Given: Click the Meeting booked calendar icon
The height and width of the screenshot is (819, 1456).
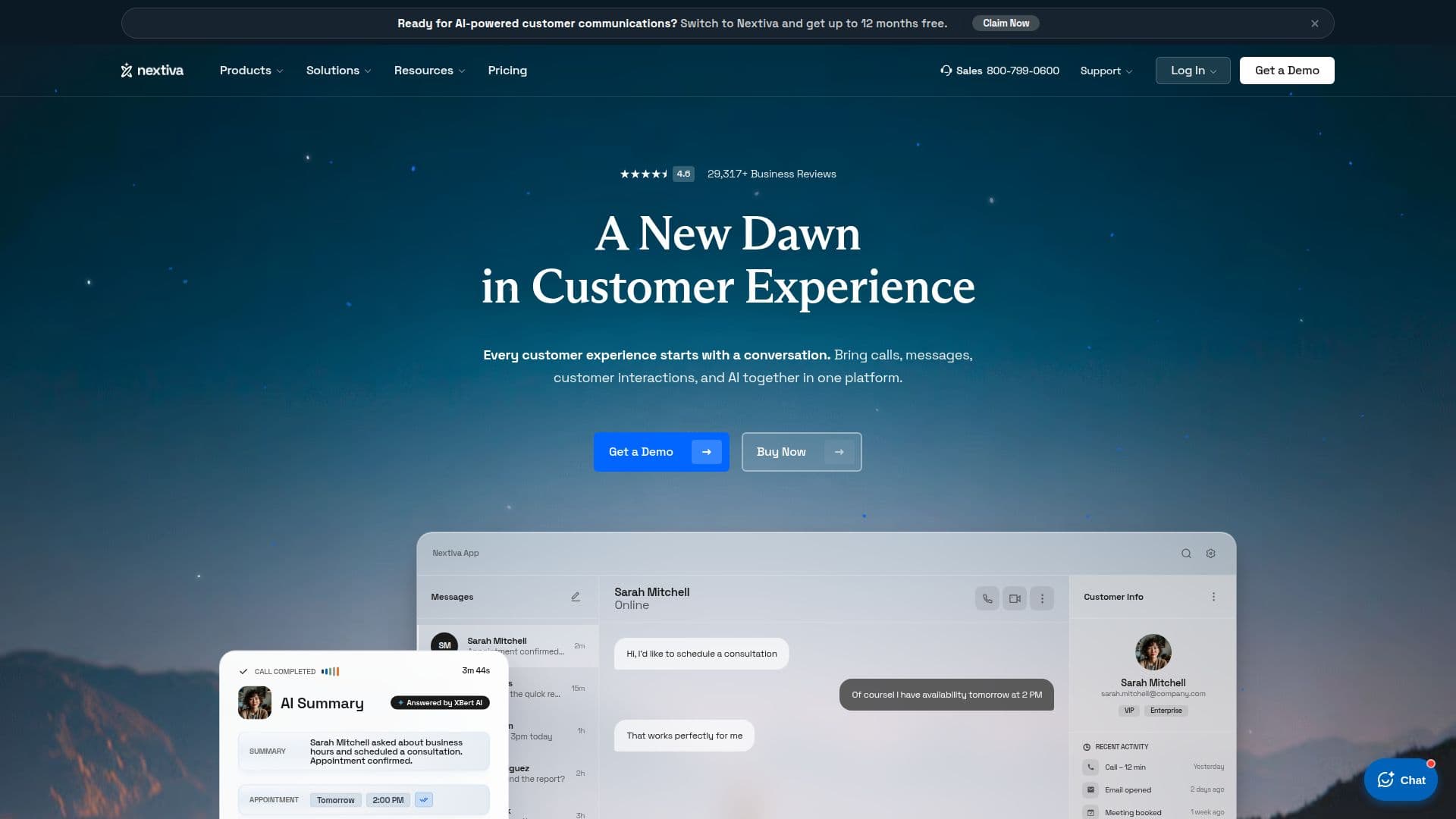Looking at the screenshot, I should [1090, 812].
